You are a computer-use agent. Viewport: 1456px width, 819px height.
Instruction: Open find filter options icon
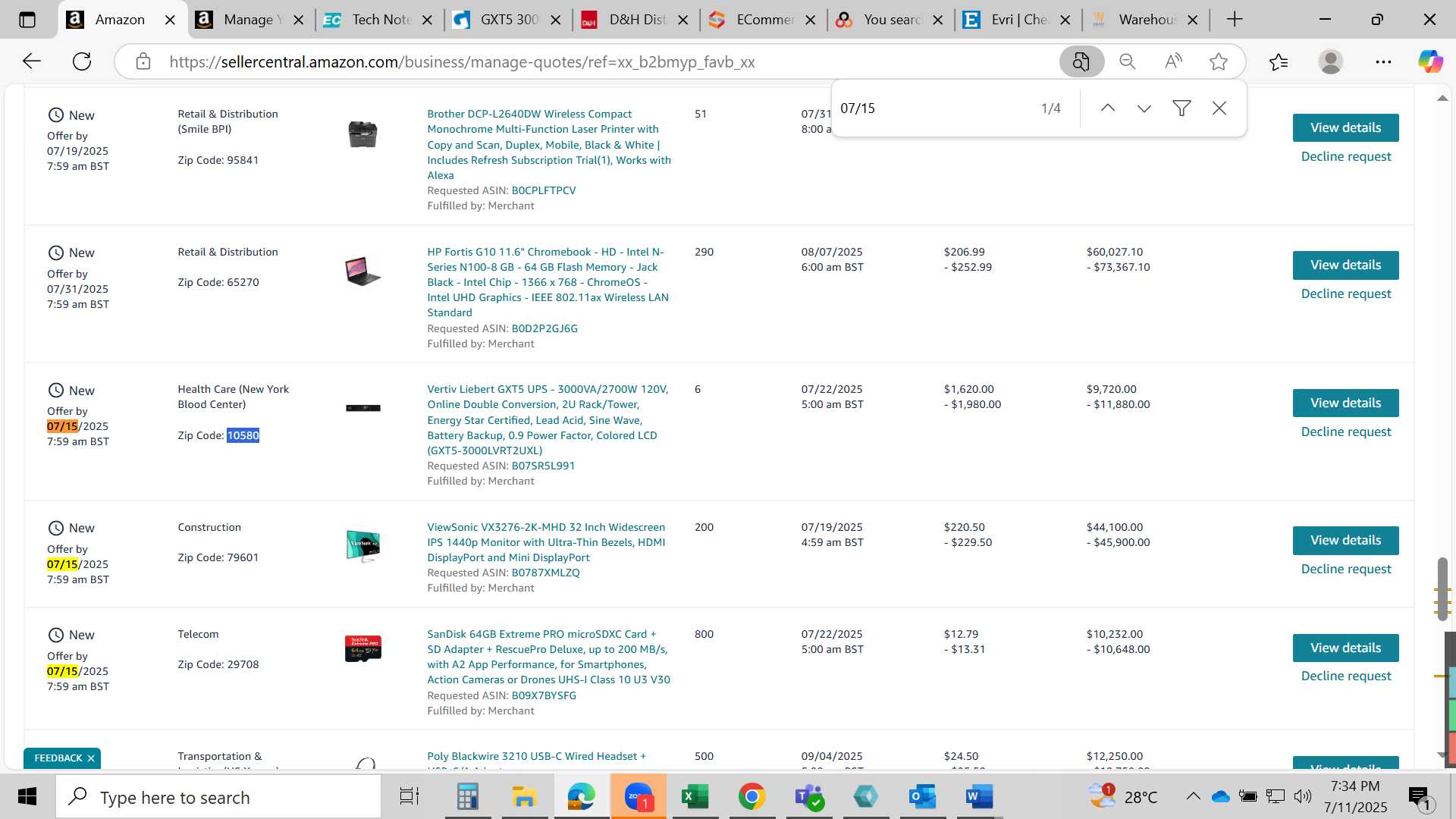tap(1181, 108)
